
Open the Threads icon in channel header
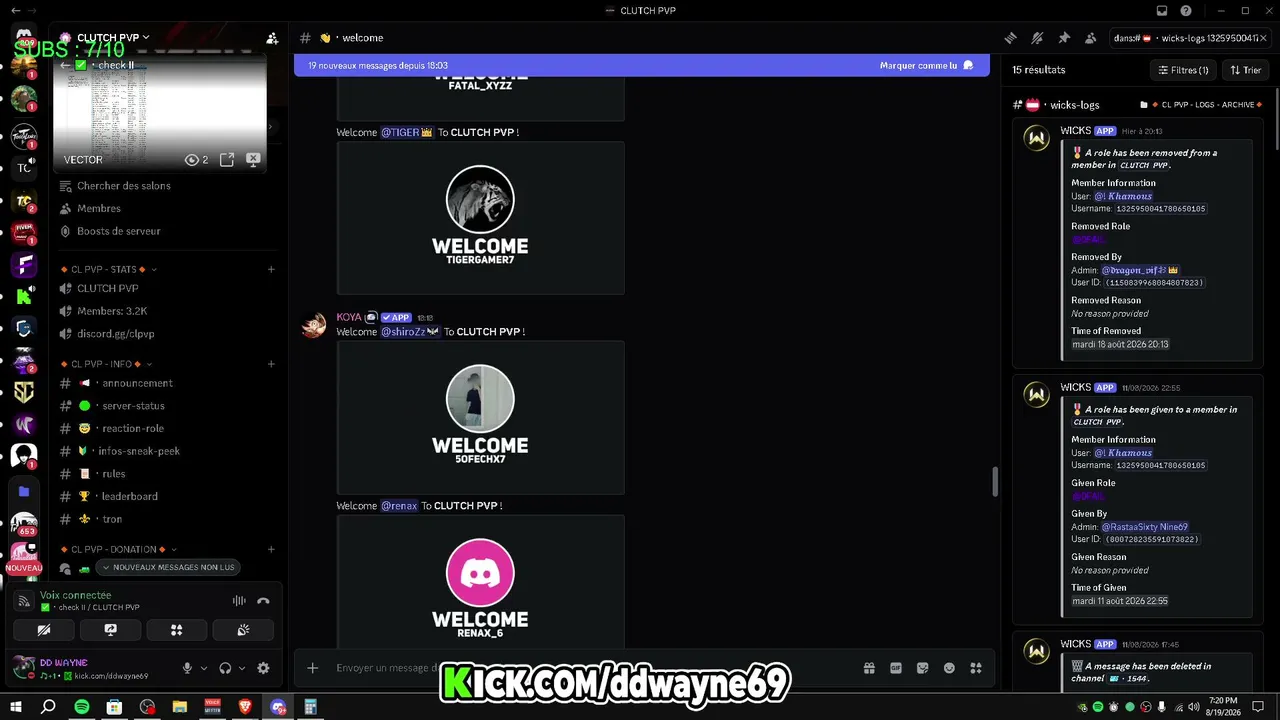(1010, 38)
